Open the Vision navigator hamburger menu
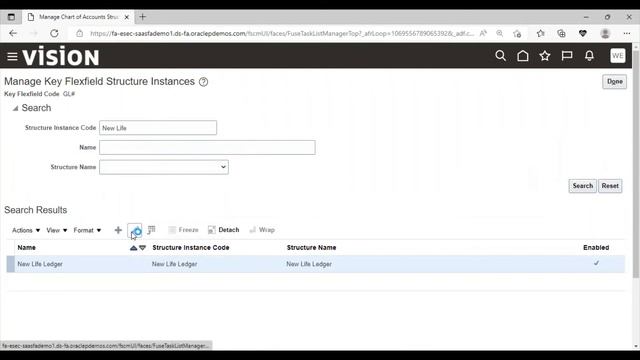Image resolution: width=640 pixels, height=360 pixels. point(12,56)
